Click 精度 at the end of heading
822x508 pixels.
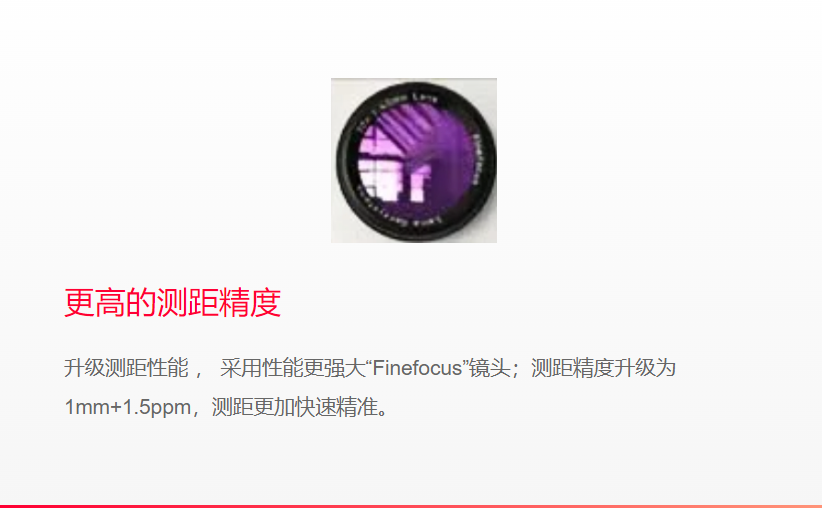(x=250, y=302)
